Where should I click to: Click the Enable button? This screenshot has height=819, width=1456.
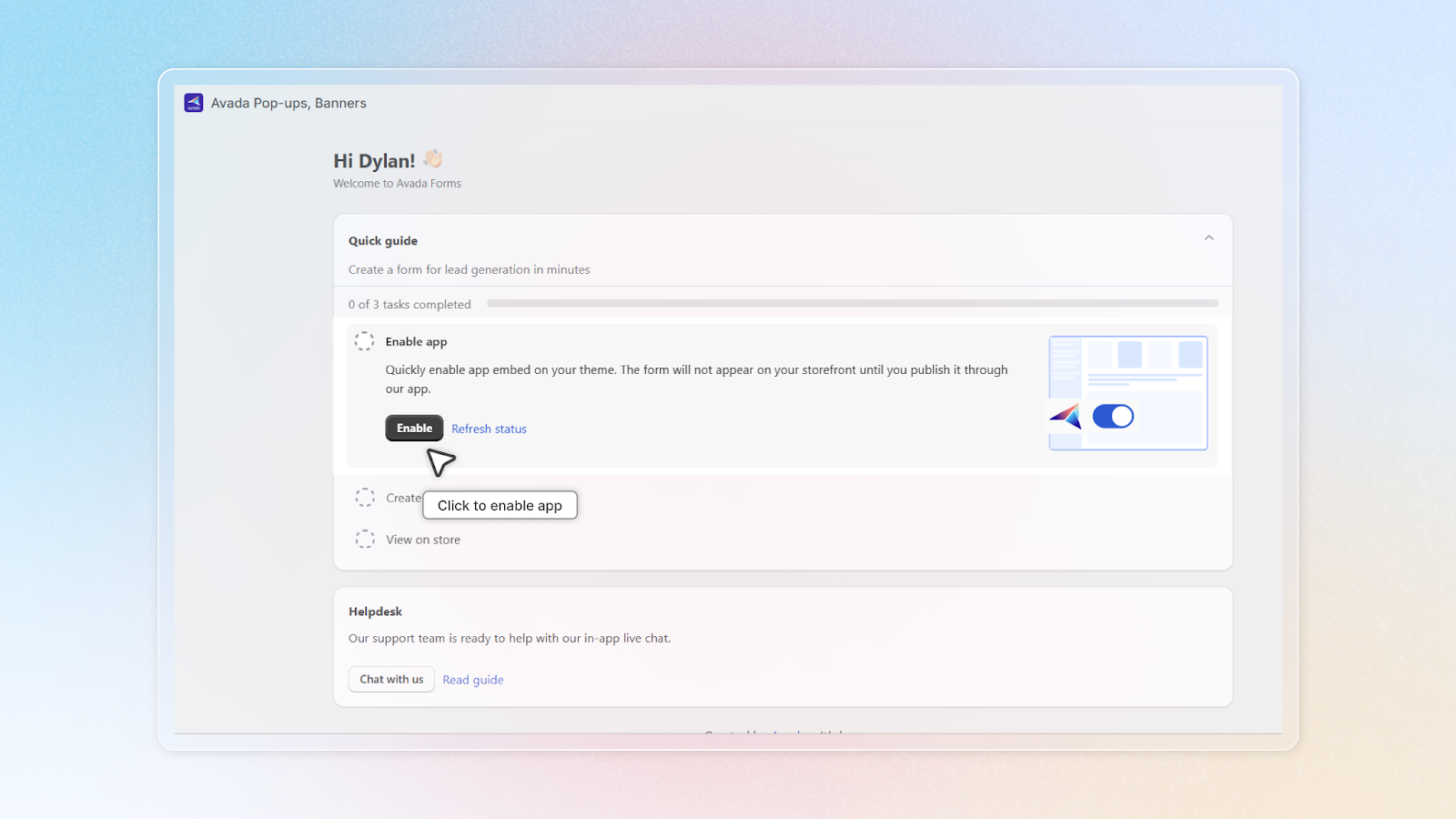tap(414, 428)
